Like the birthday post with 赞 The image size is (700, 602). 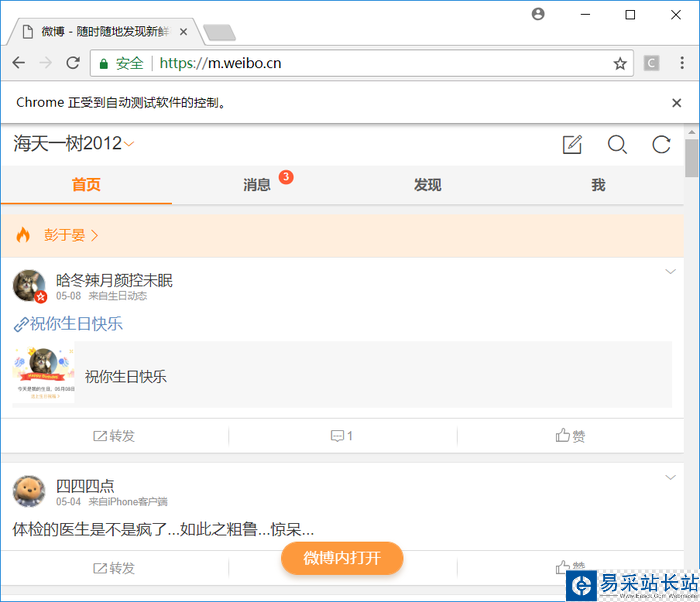570,435
